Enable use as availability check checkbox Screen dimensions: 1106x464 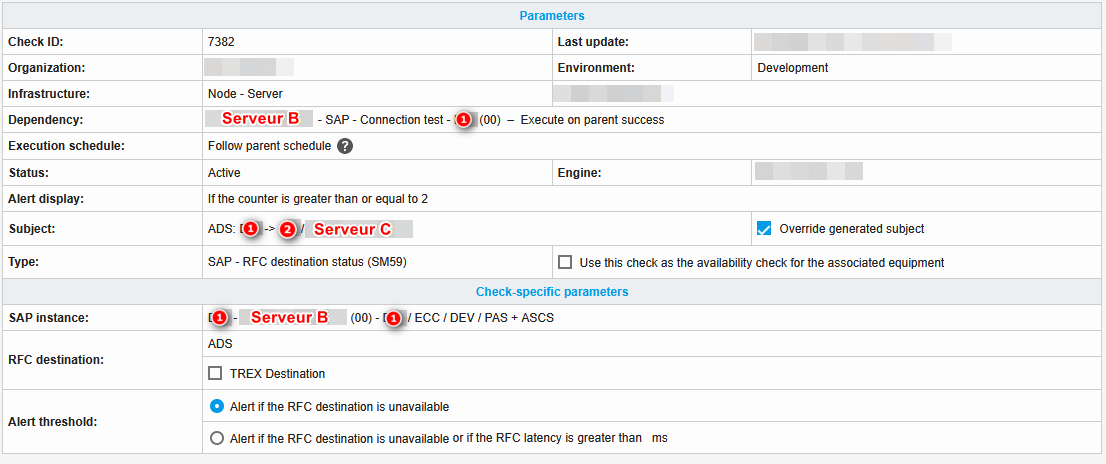(x=565, y=263)
